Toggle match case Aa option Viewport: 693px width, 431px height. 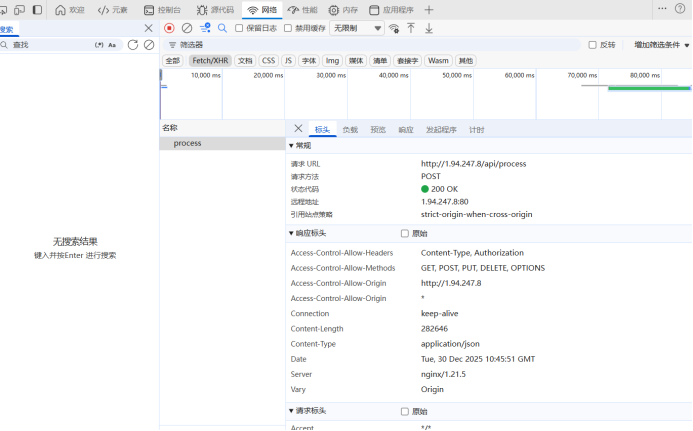[112, 45]
